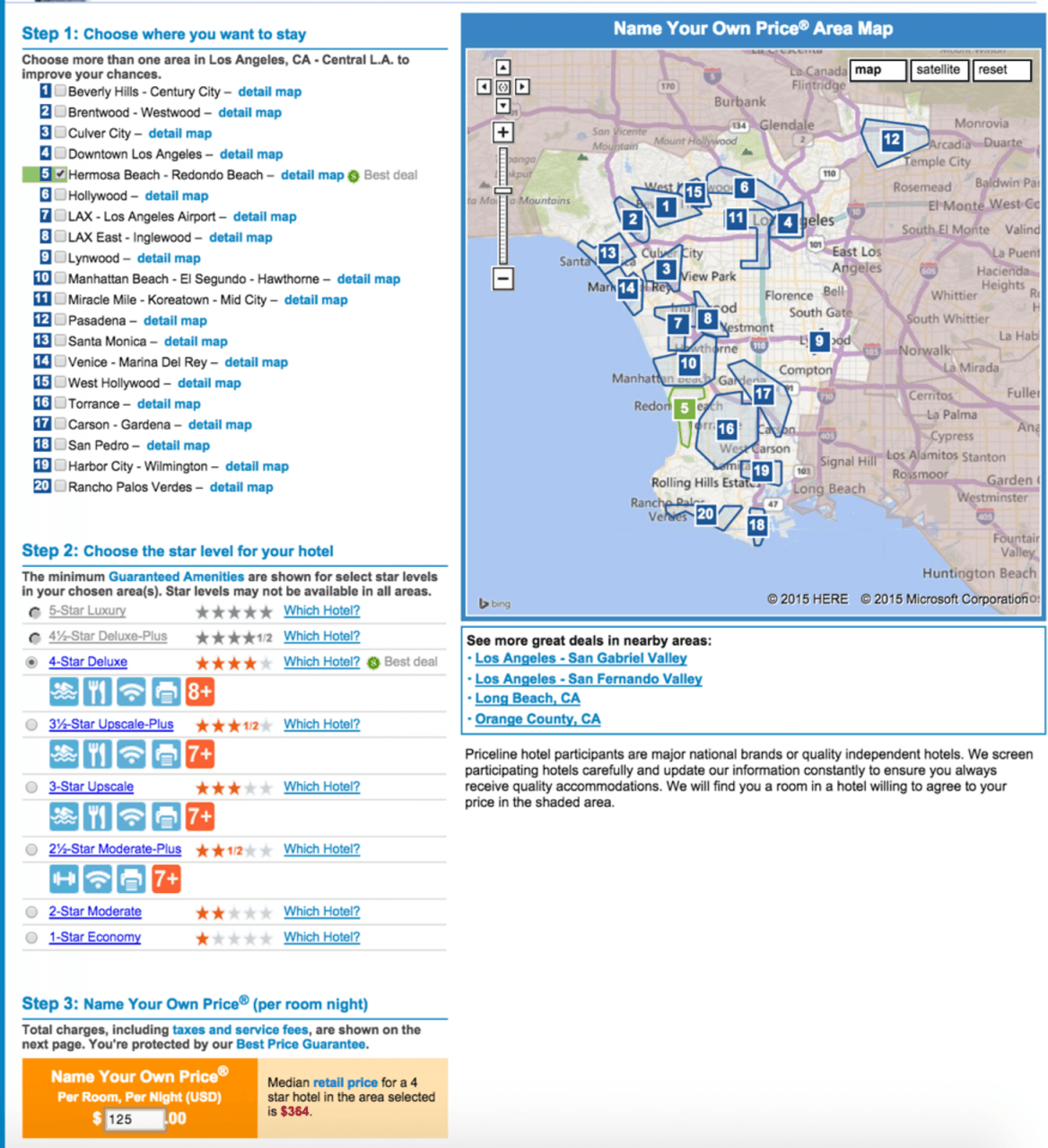Zoom in the map with plus button
The width and height of the screenshot is (1048, 1148).
pos(503,132)
